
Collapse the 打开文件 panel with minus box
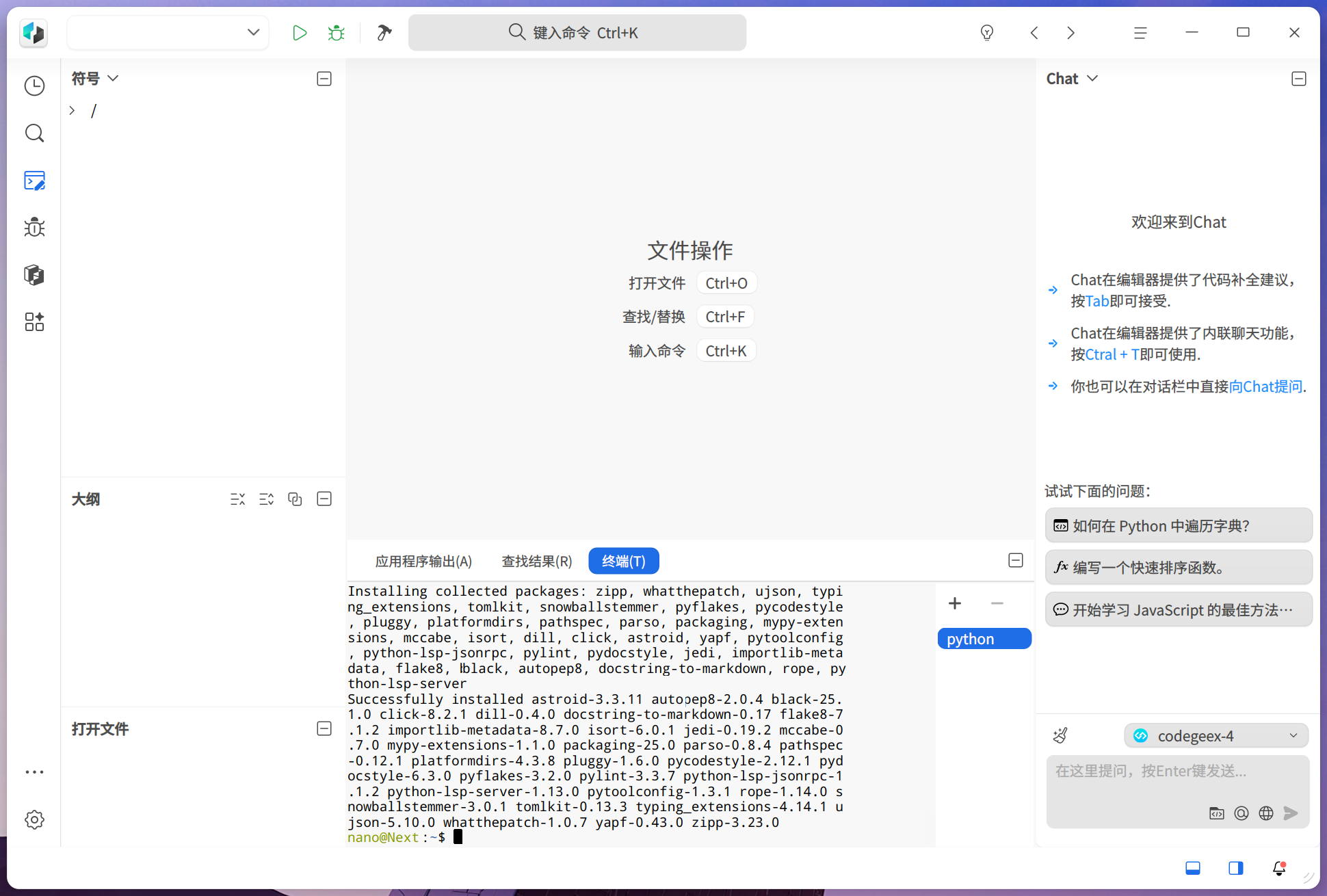[x=325, y=729]
